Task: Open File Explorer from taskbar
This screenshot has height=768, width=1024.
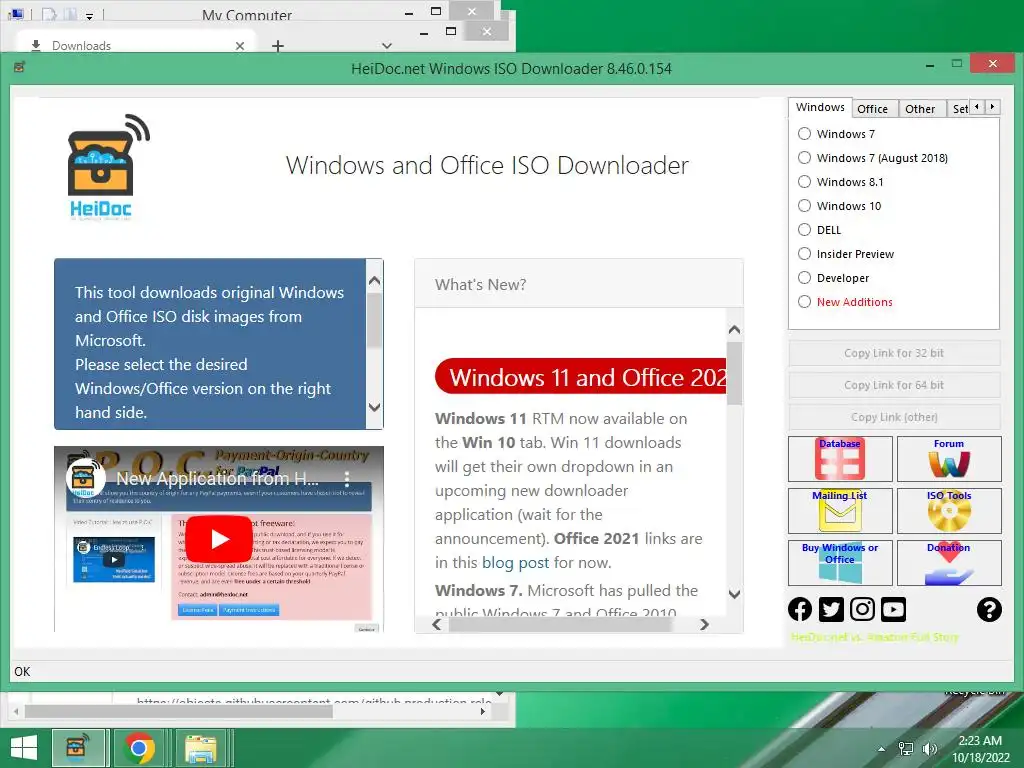Action: (201, 748)
